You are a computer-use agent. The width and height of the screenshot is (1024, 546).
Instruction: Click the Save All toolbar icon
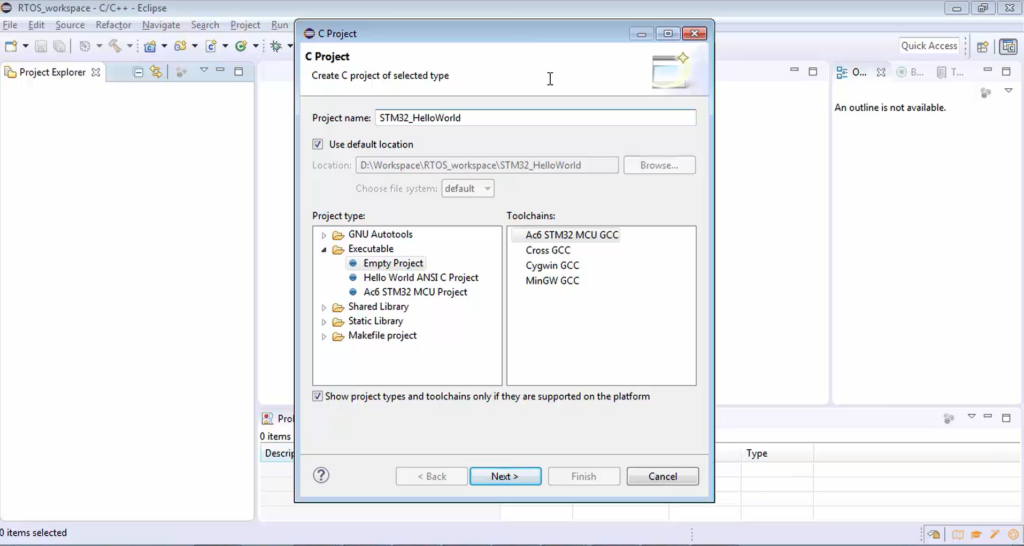click(x=59, y=46)
